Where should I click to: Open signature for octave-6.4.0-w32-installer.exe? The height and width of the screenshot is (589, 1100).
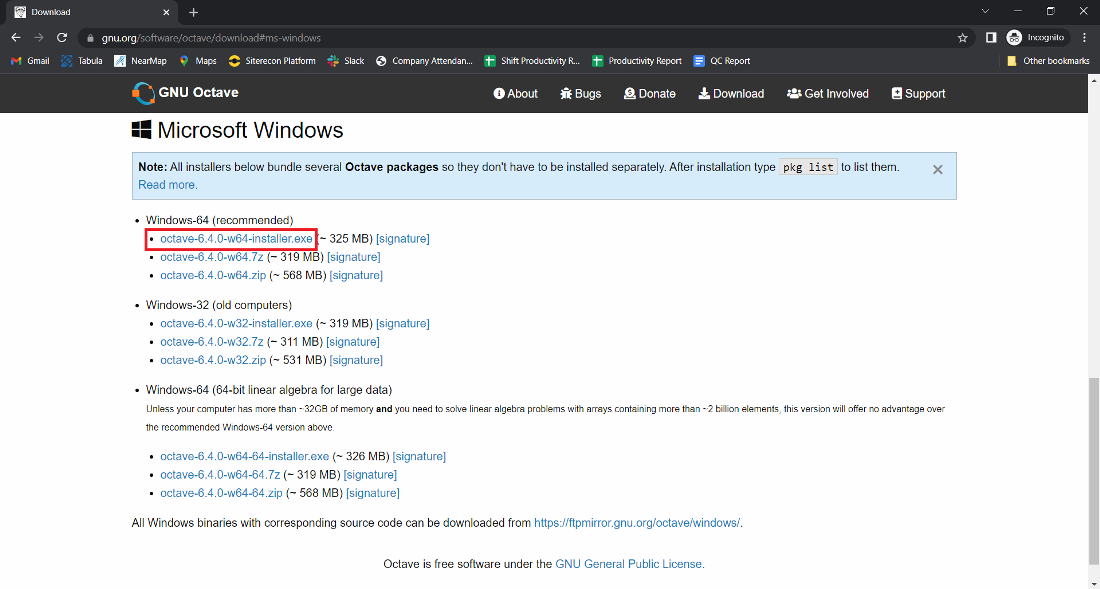[x=403, y=324]
